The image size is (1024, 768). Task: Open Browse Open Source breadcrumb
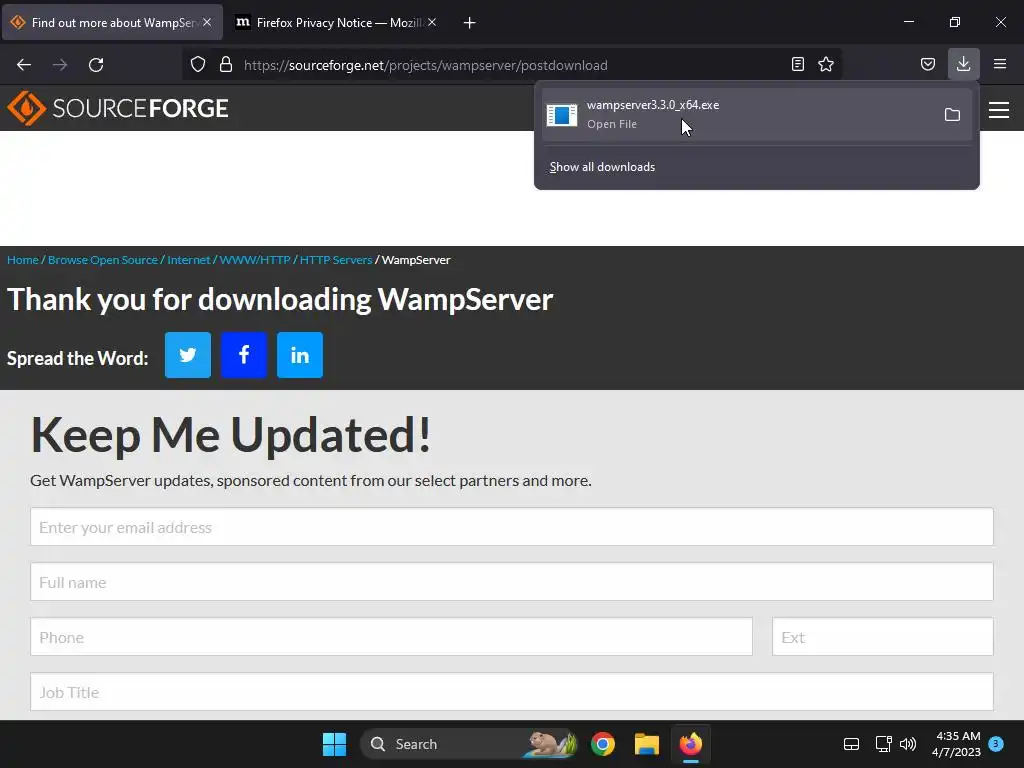(103, 260)
